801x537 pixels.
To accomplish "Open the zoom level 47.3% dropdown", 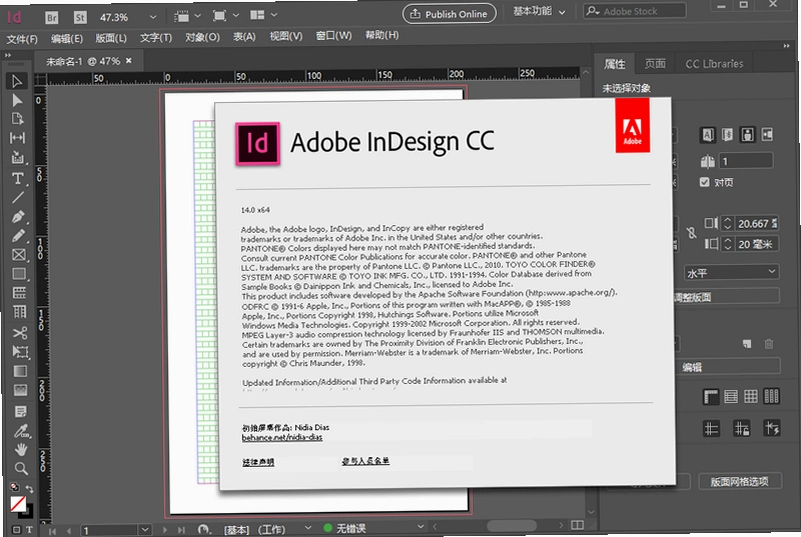I will (153, 17).
